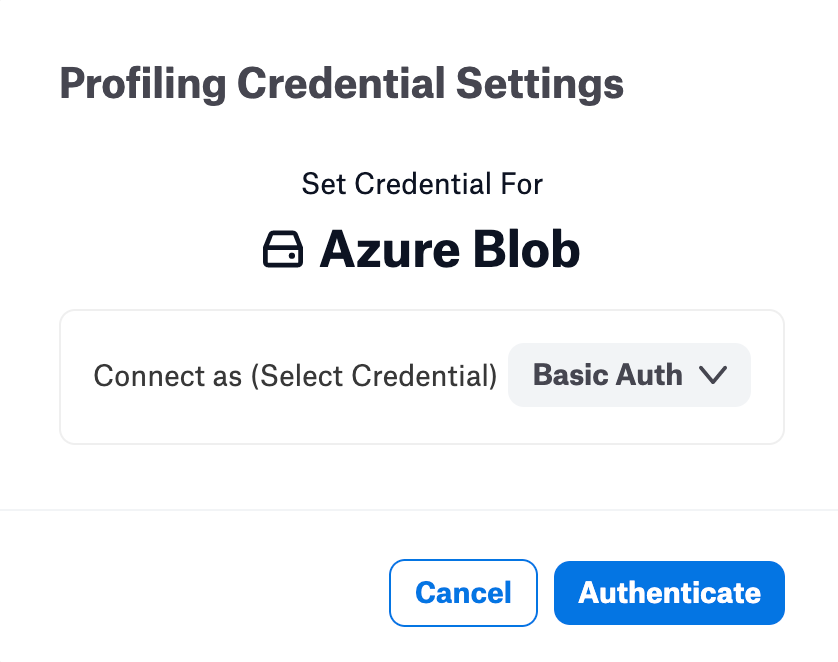
Task: Open the Basic Auth credential dropdown
Action: (x=629, y=375)
